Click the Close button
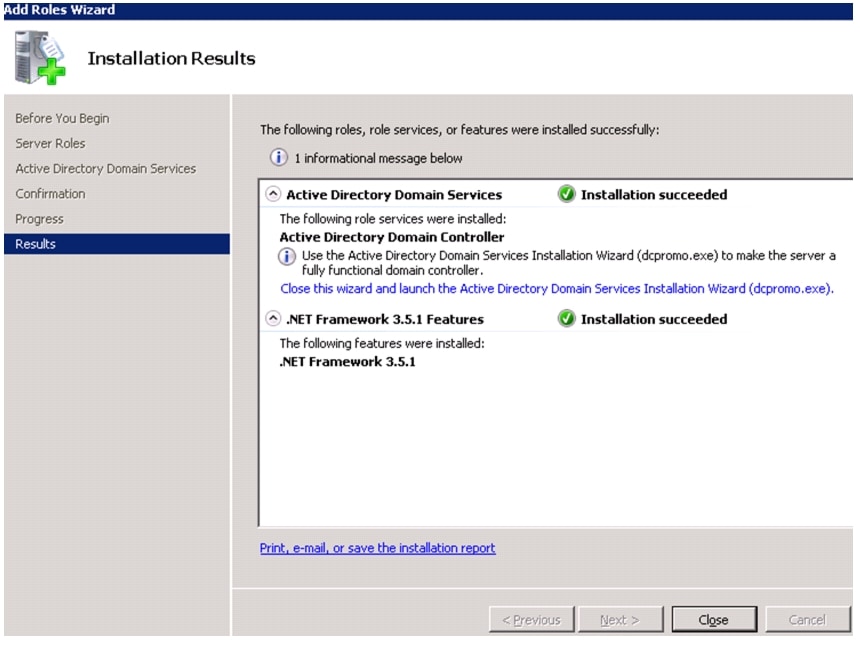The image size is (860, 672). pyautogui.click(x=714, y=620)
